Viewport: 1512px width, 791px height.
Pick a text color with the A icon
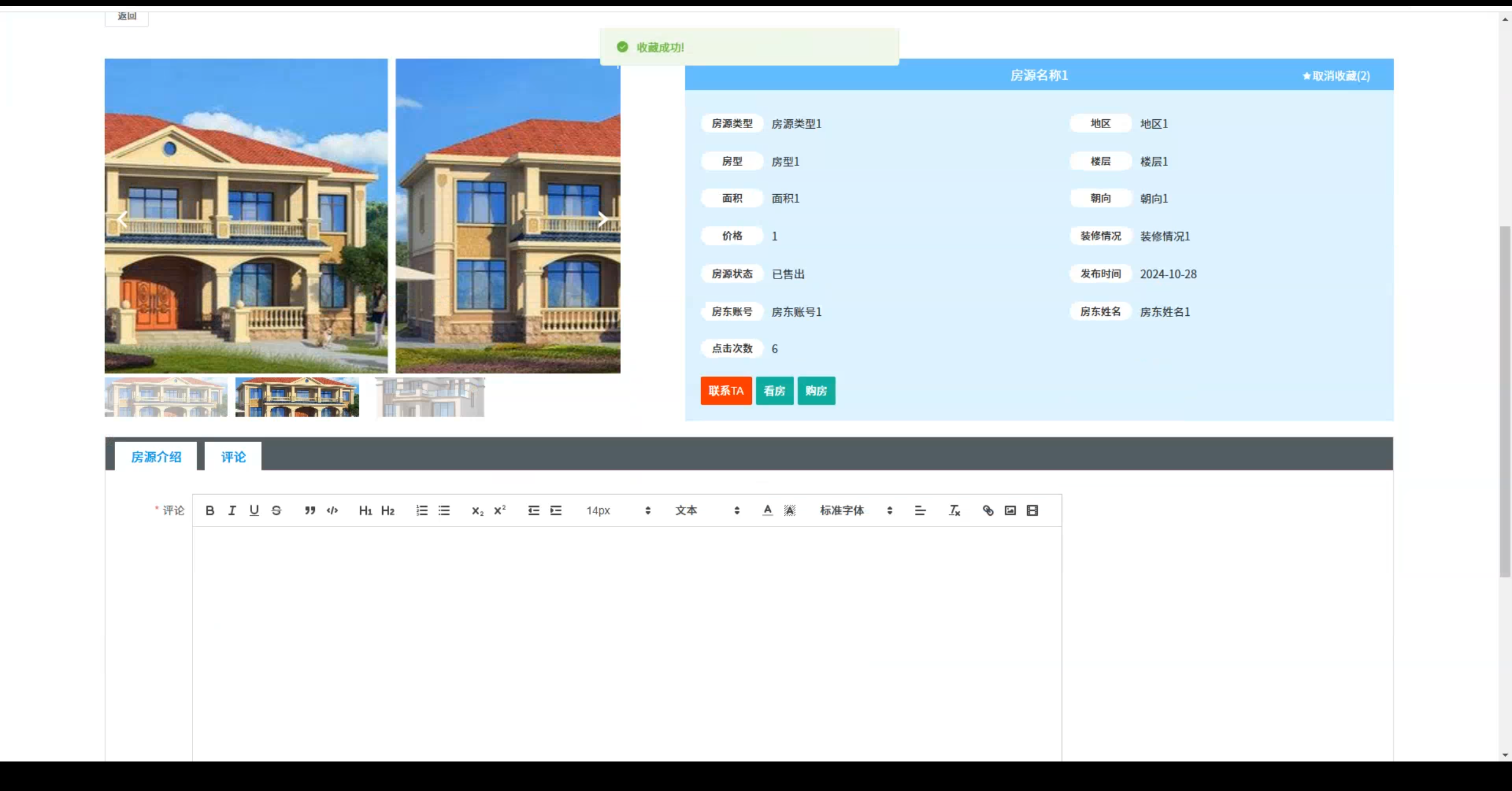pyautogui.click(x=767, y=511)
